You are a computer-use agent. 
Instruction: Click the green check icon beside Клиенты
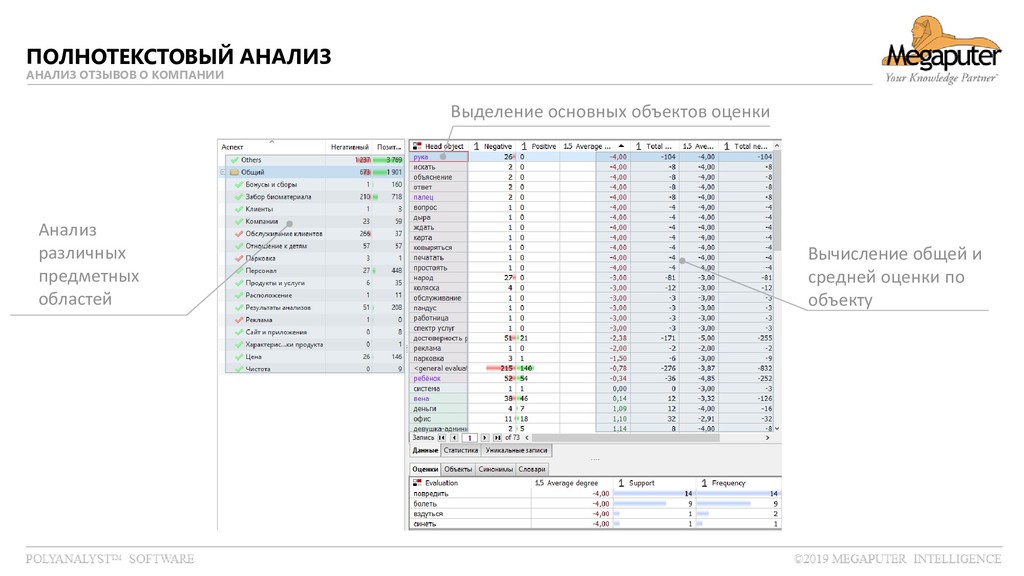[239, 209]
